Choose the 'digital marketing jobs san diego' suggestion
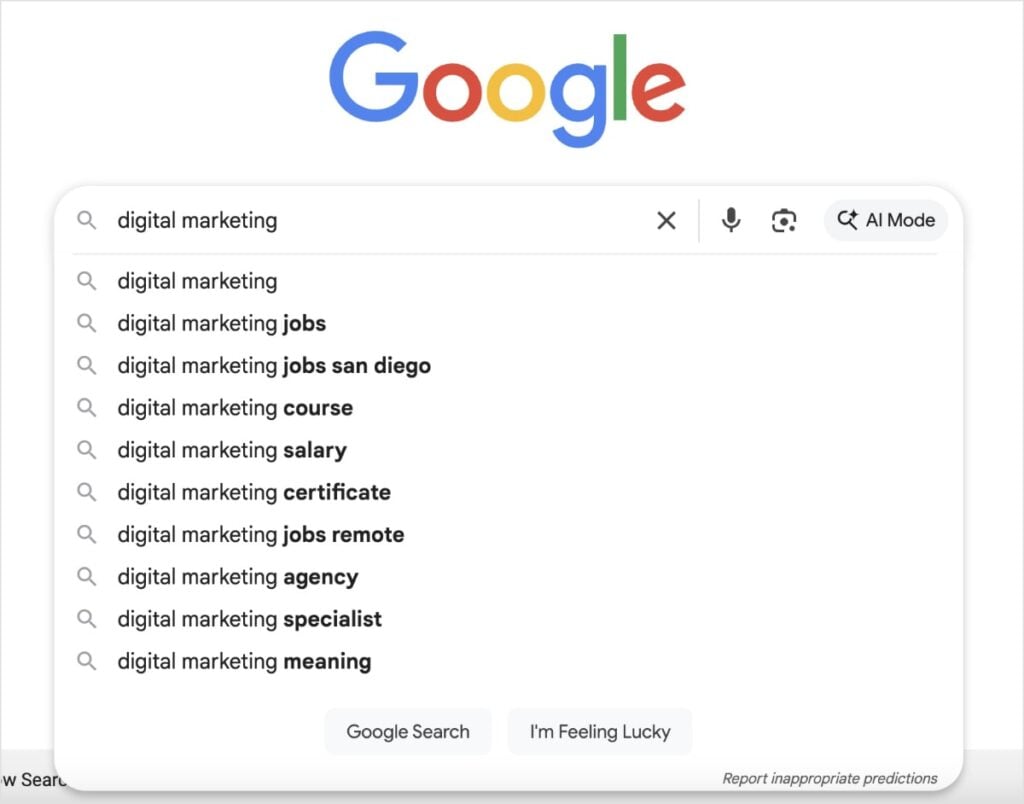Screen dimensions: 1024x804 coord(274,365)
